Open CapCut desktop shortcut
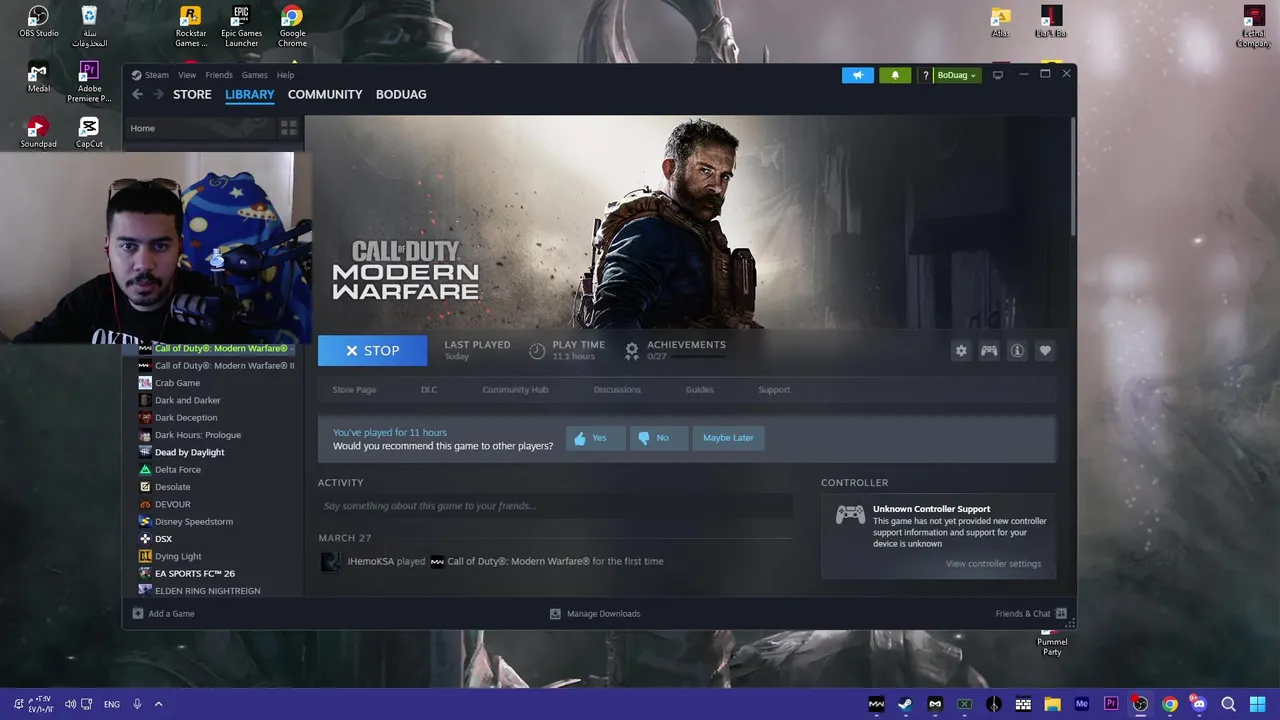The width and height of the screenshot is (1280, 720). click(89, 133)
